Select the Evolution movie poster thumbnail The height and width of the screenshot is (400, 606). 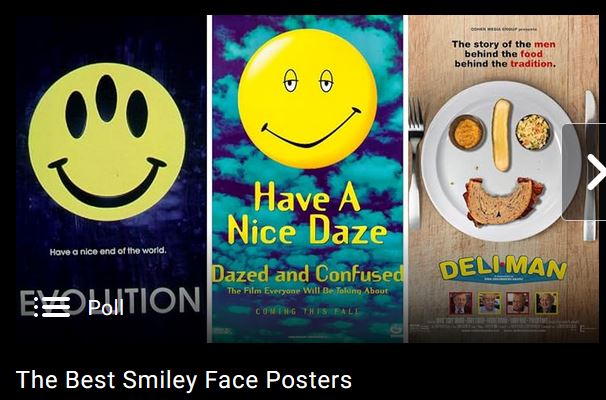(x=111, y=179)
